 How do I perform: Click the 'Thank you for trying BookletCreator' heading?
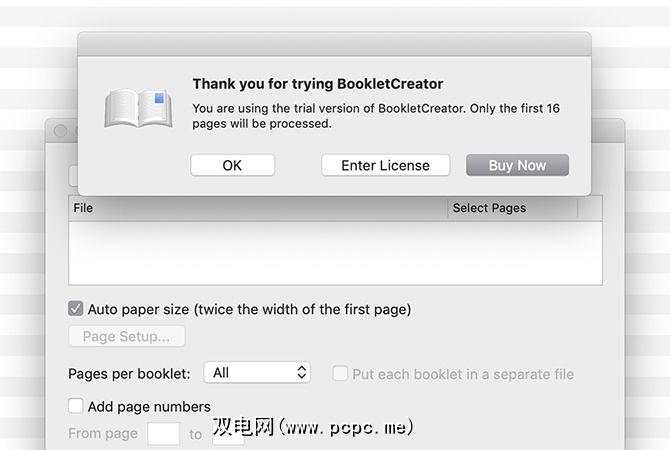point(317,84)
